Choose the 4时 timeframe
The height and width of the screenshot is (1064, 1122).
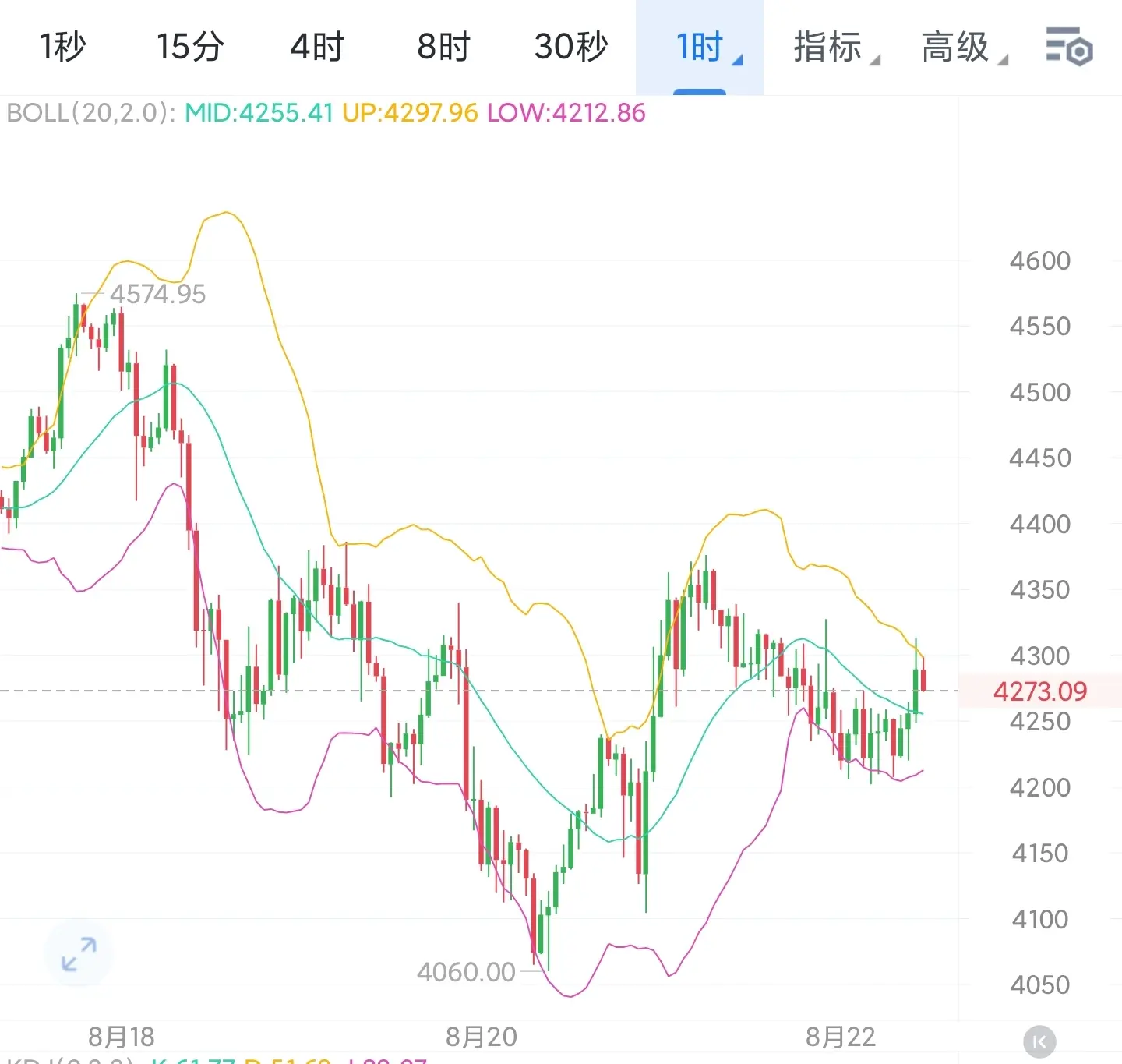(x=317, y=47)
